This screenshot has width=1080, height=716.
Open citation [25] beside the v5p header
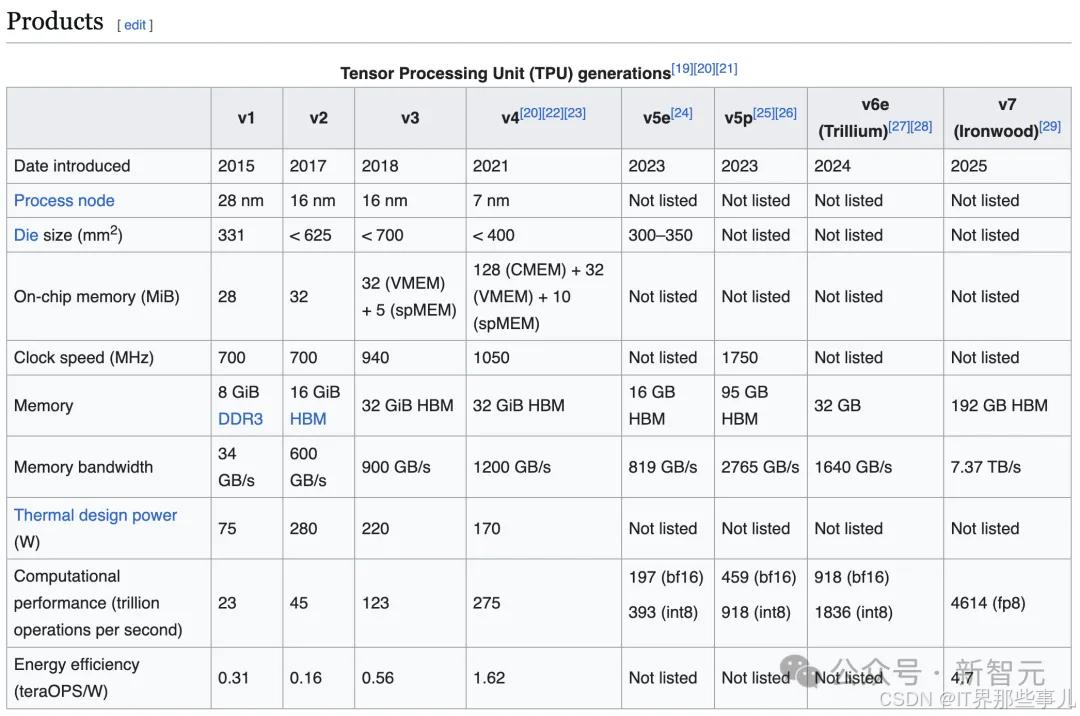click(764, 113)
